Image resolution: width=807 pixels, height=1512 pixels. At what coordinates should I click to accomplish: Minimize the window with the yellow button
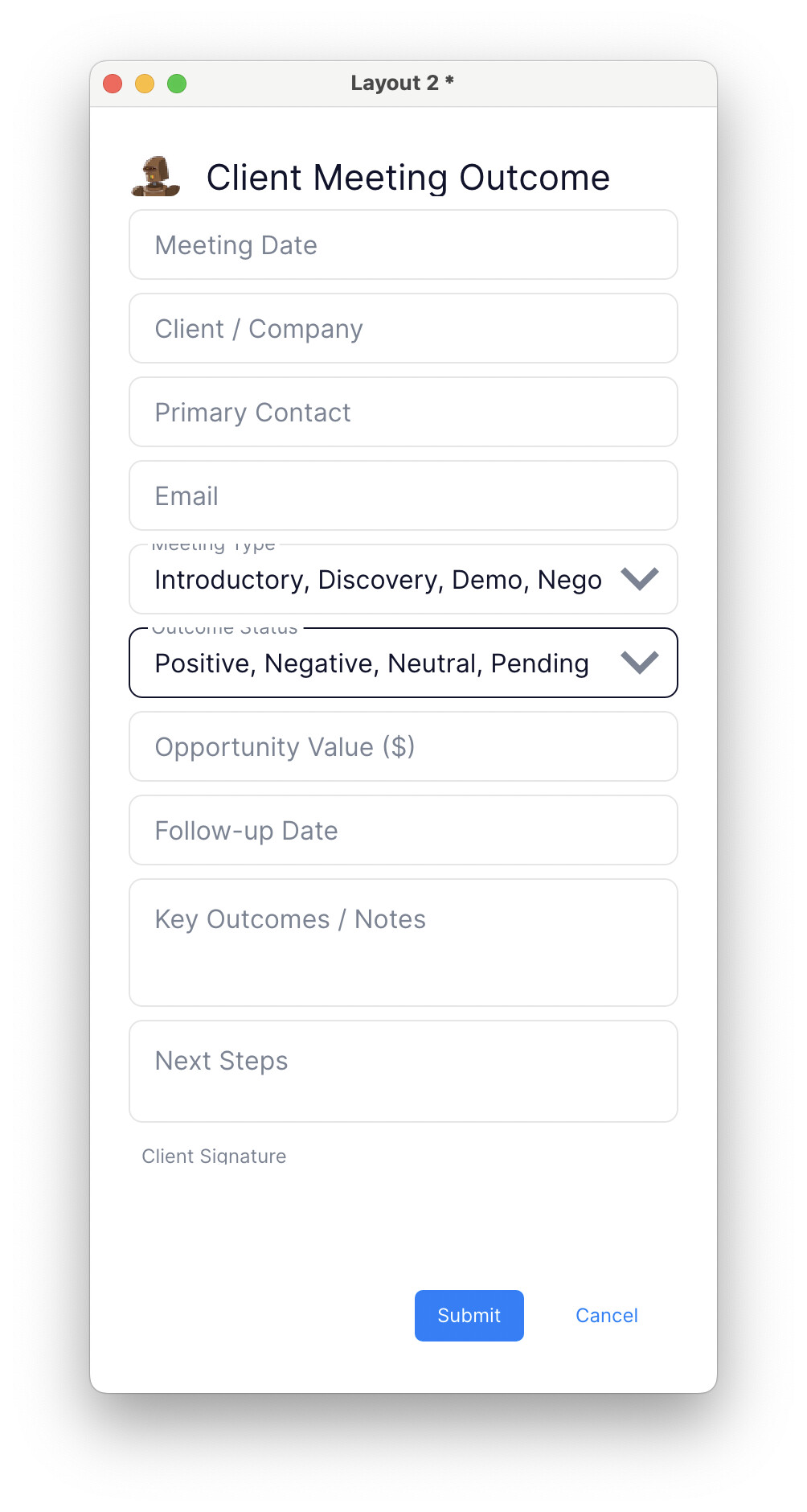(x=145, y=84)
